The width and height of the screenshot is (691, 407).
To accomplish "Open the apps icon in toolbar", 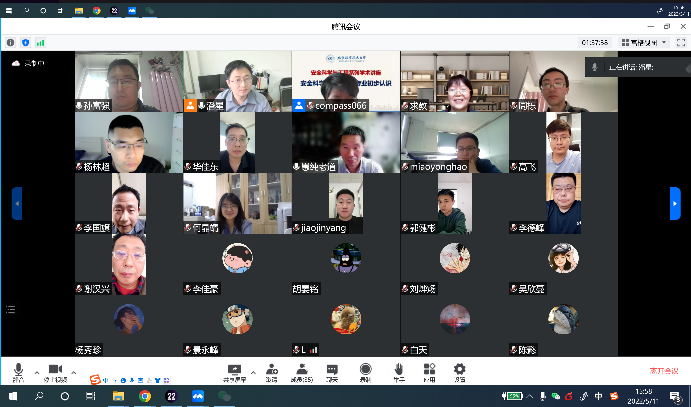I will pos(428,370).
